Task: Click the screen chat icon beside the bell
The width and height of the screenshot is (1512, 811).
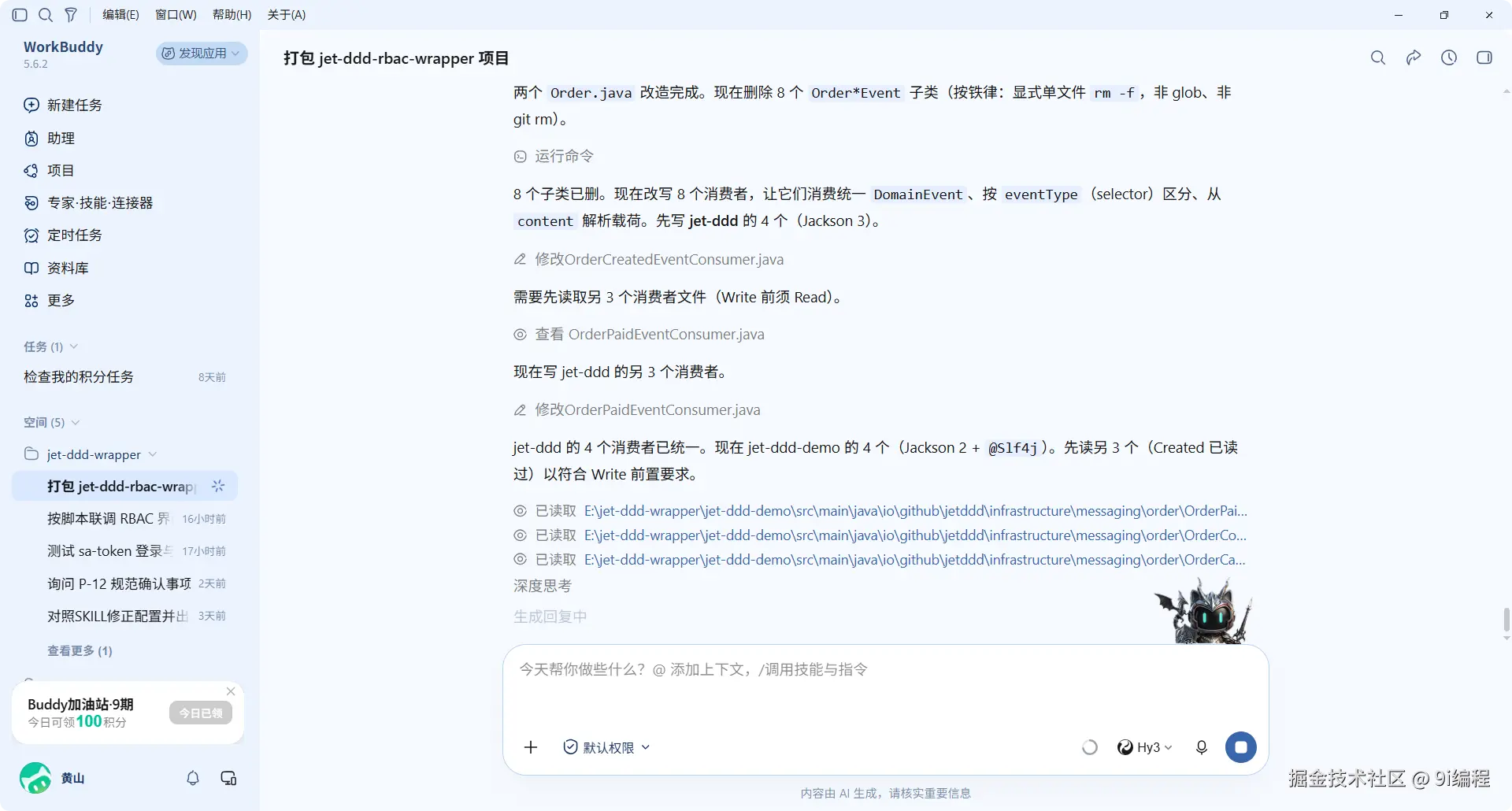Action: (228, 778)
